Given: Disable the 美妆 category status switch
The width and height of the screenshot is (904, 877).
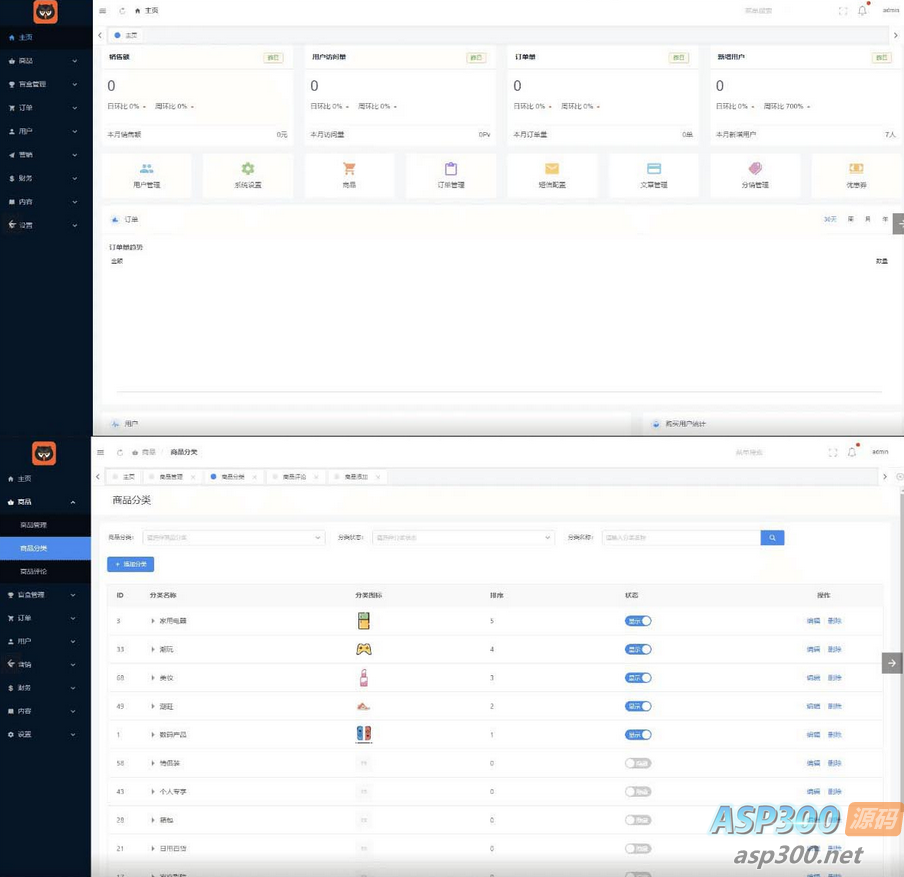Looking at the screenshot, I should tap(638, 678).
